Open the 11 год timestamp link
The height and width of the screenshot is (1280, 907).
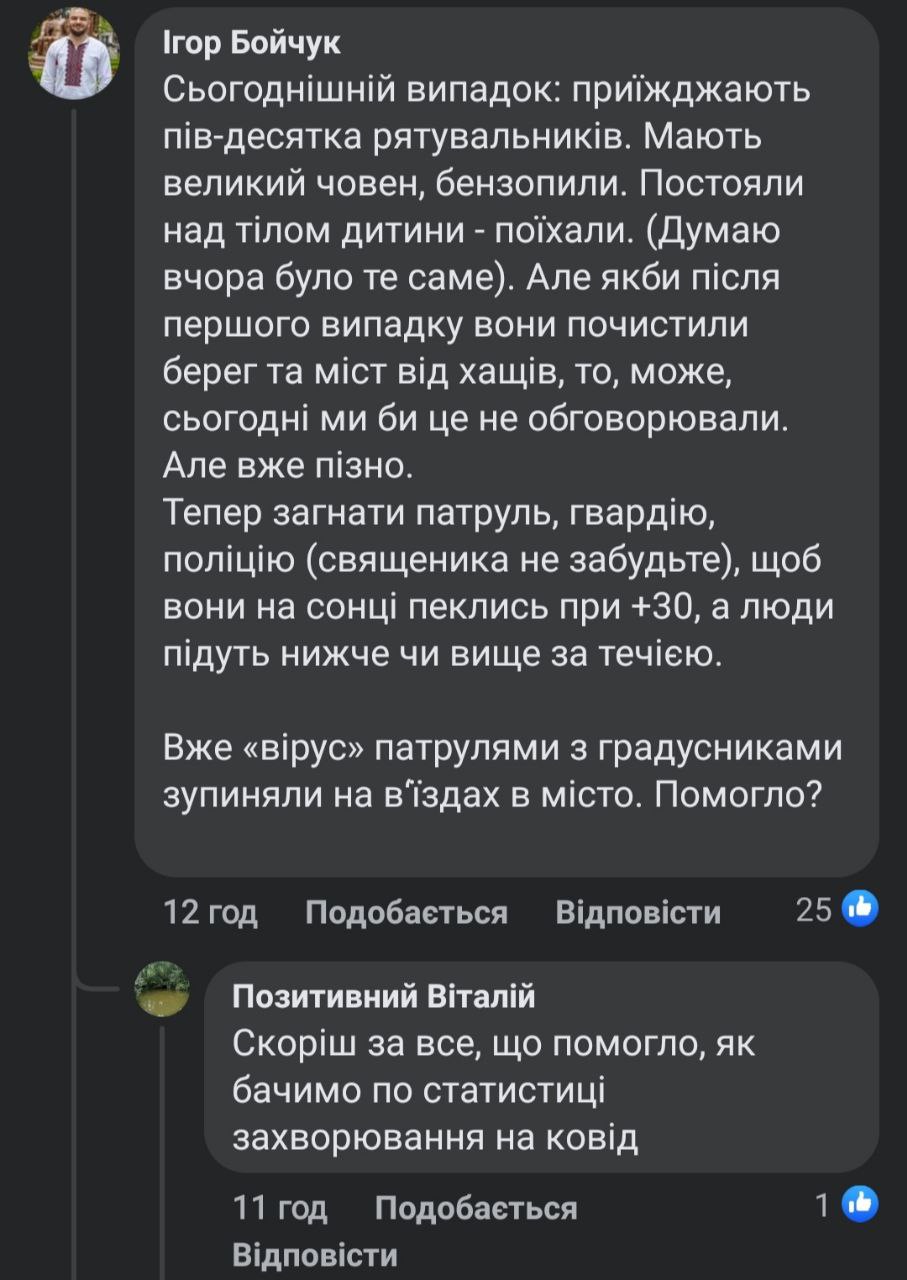[280, 1208]
